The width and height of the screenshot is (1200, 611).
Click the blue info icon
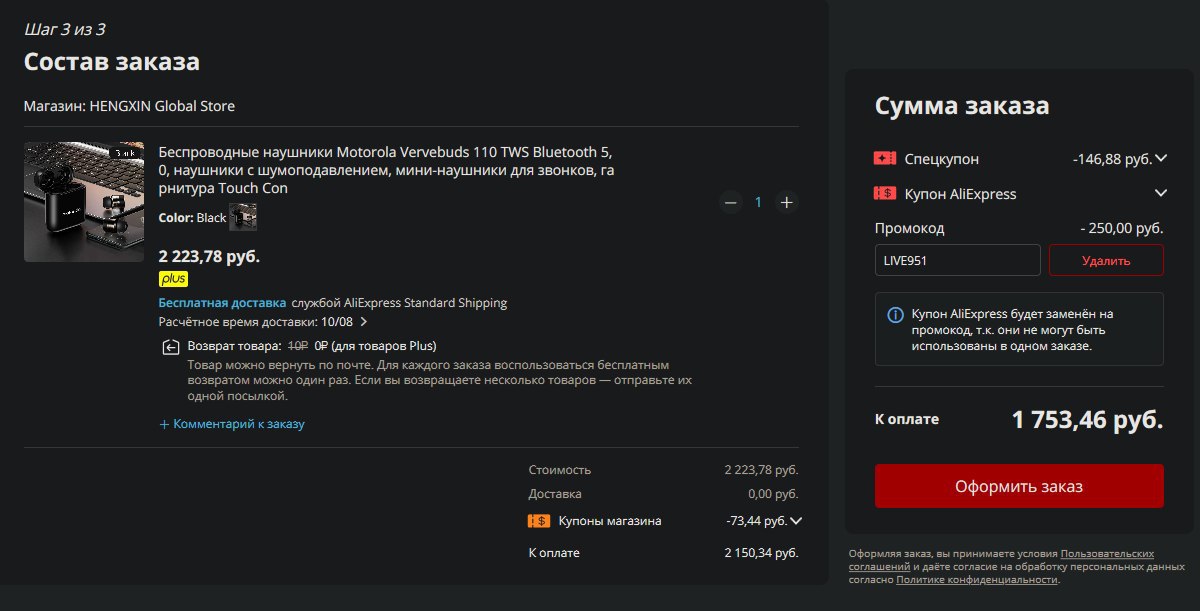click(896, 315)
